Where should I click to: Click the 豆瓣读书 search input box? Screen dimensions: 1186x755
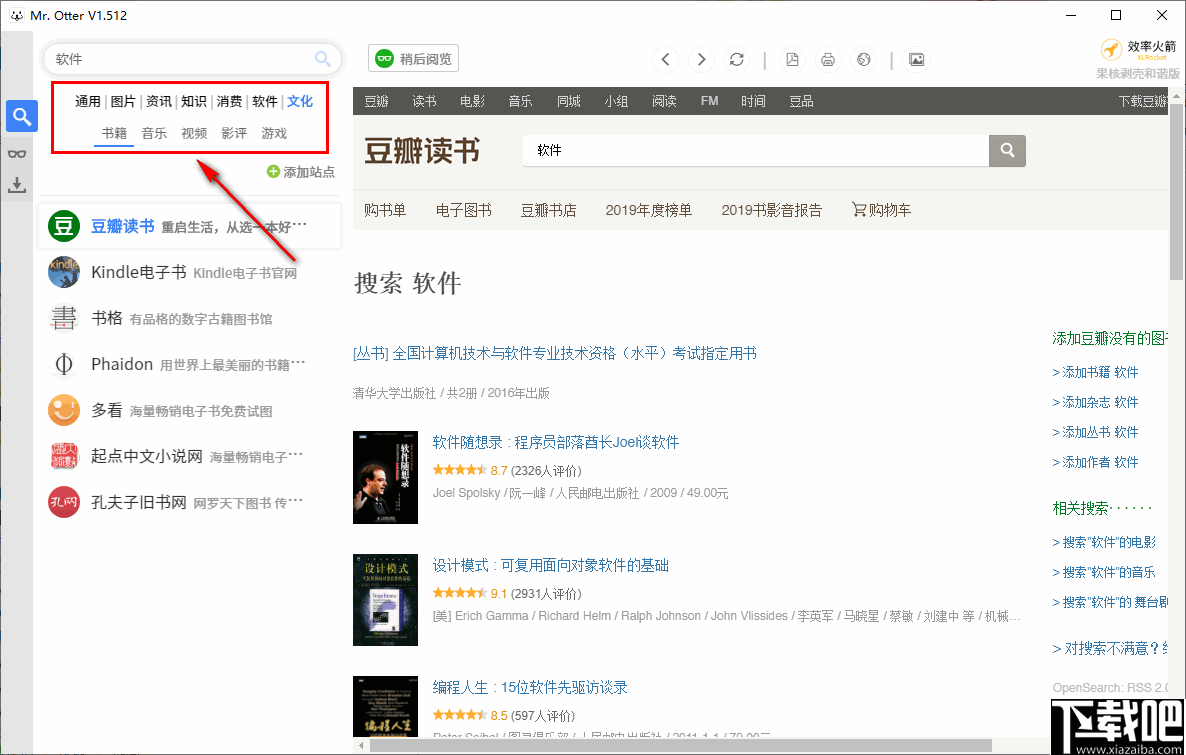(756, 151)
